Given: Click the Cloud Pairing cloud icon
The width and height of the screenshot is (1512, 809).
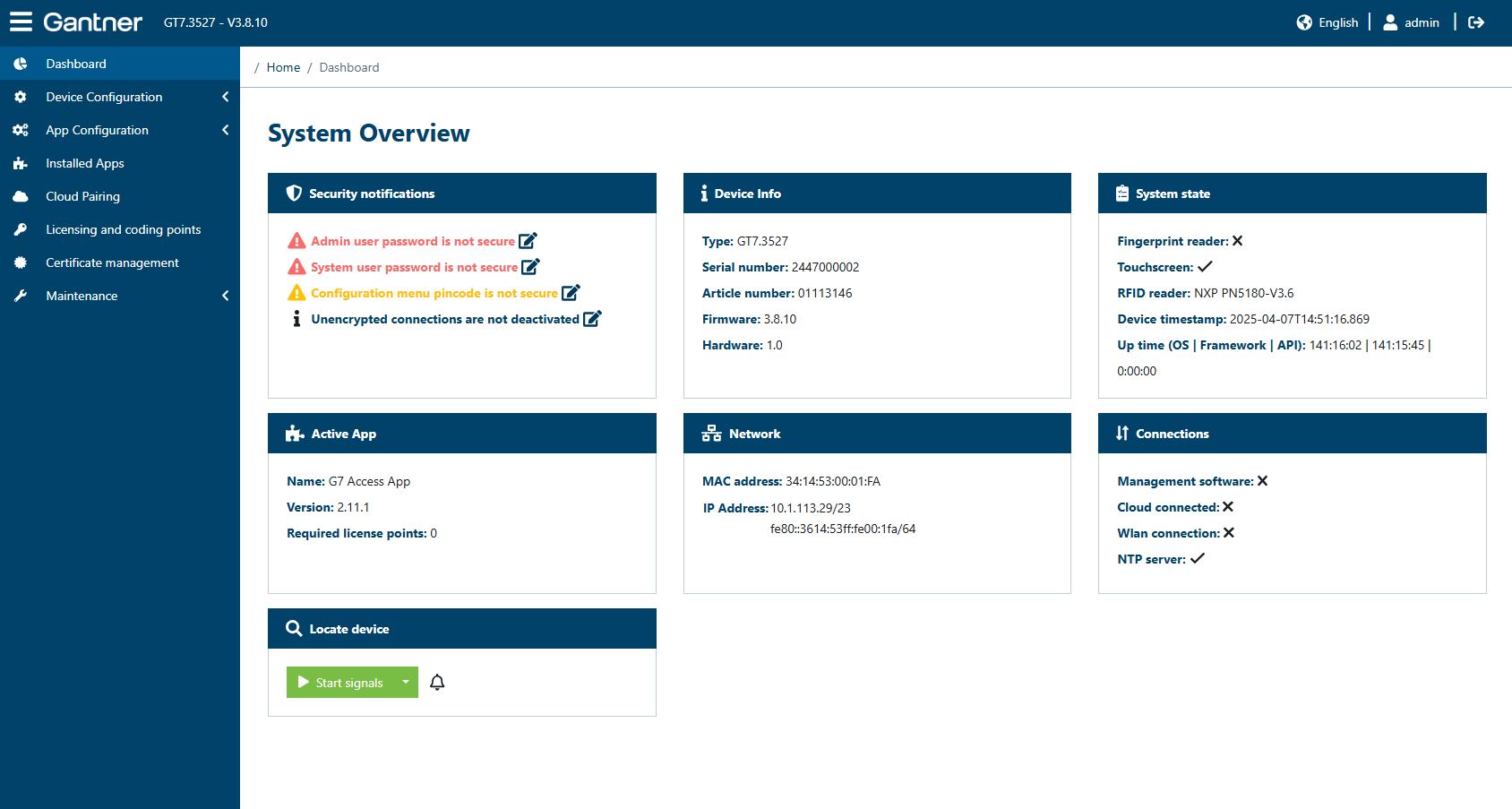Looking at the screenshot, I should tap(21, 196).
